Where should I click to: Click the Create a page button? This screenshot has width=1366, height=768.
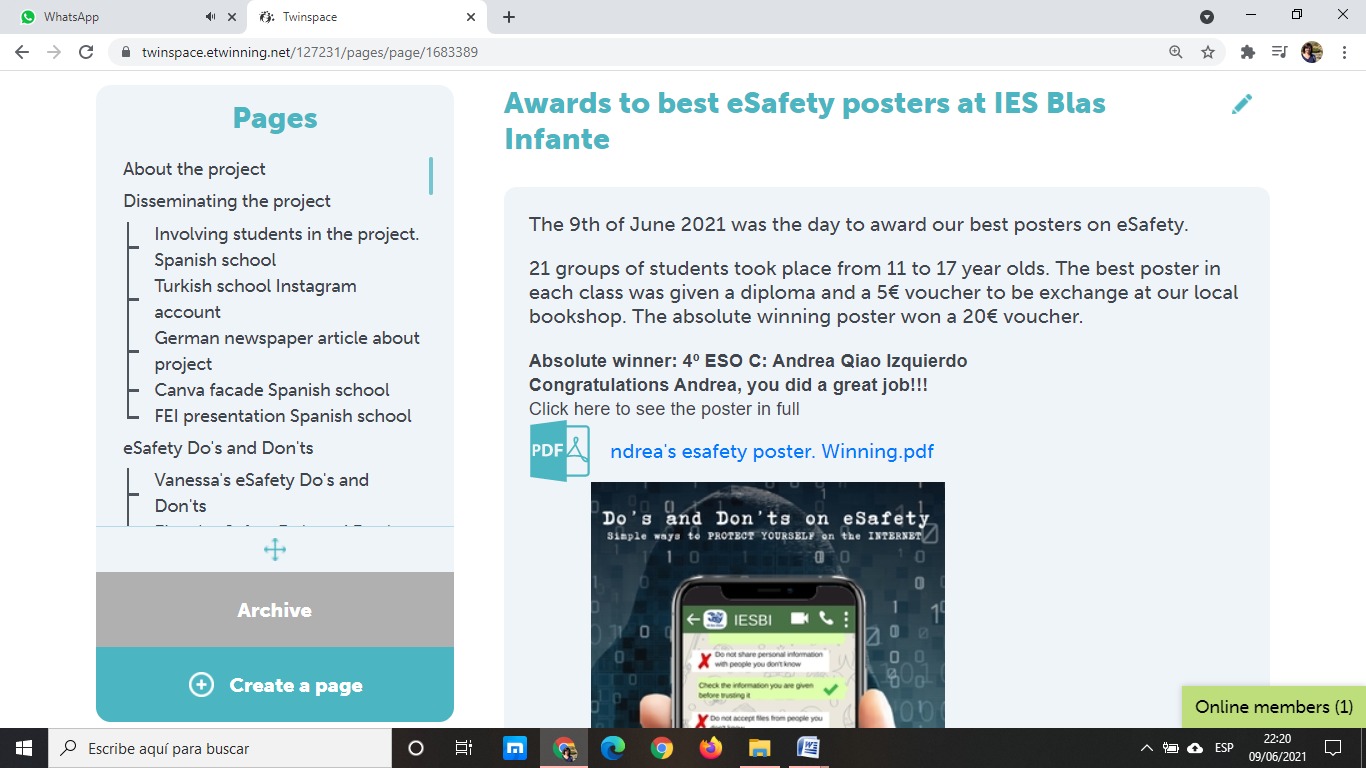coord(275,685)
